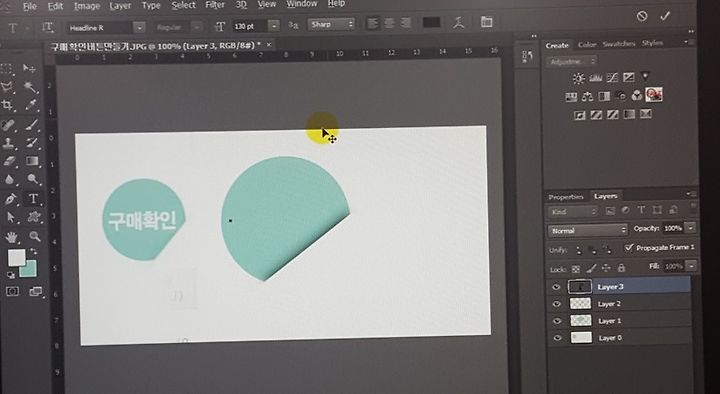Uncheck Propagate Frame 1
This screenshot has height=394, width=720.
pyautogui.click(x=629, y=248)
